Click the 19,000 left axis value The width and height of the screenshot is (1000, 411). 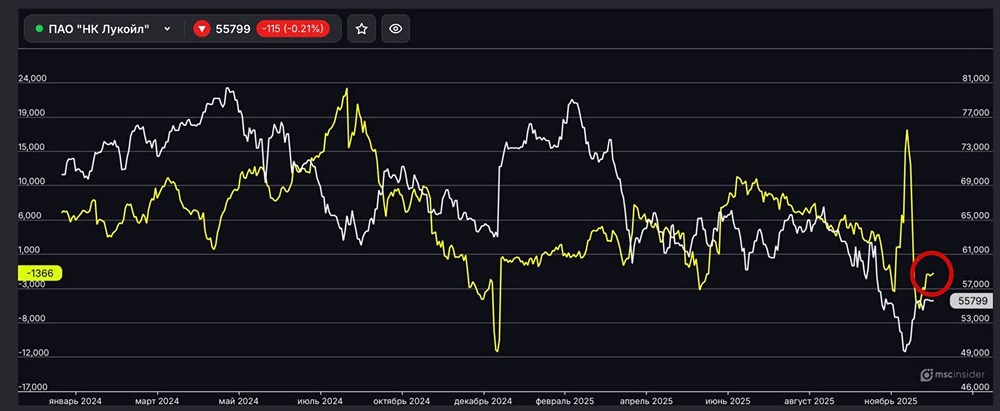click(33, 113)
